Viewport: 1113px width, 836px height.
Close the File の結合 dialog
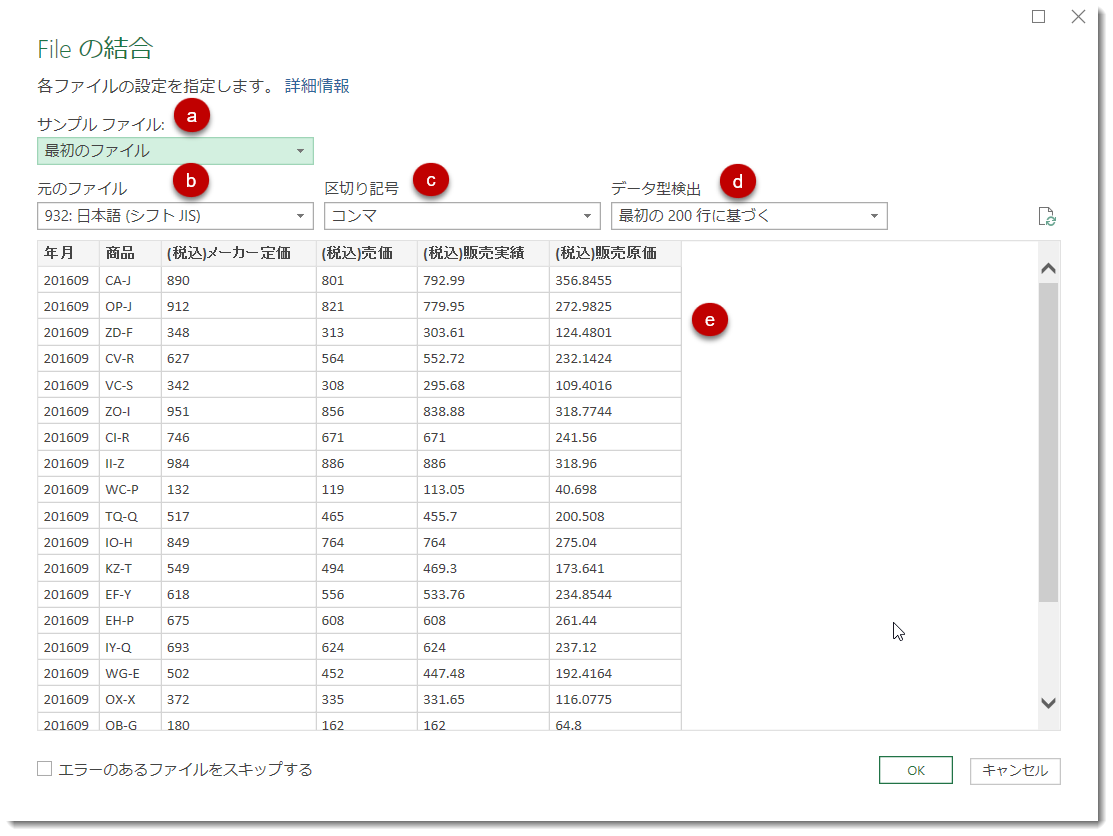(x=1078, y=16)
